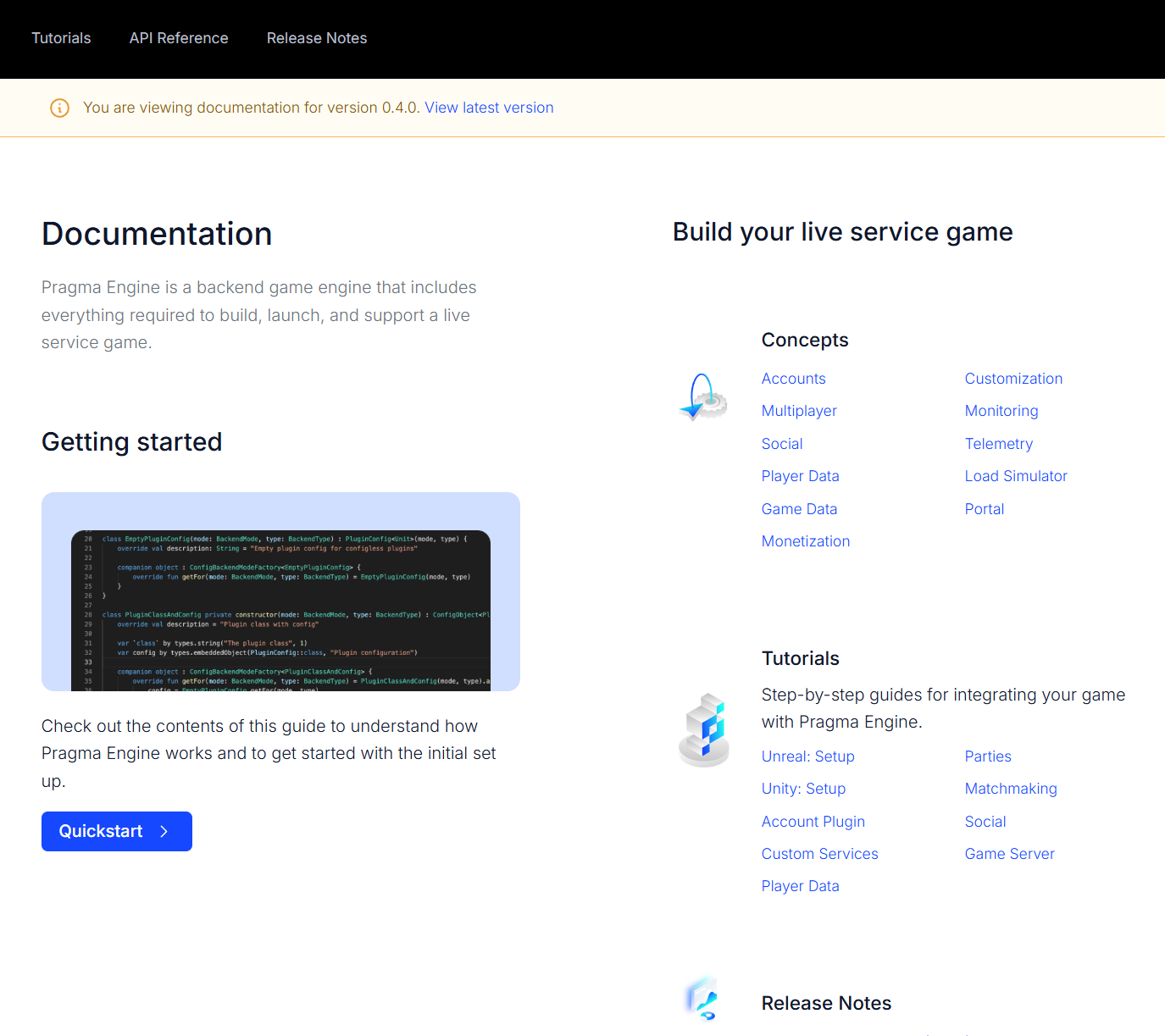Viewport: 1165px width, 1036px height.
Task: Click the Concepts section heading
Action: (805, 340)
